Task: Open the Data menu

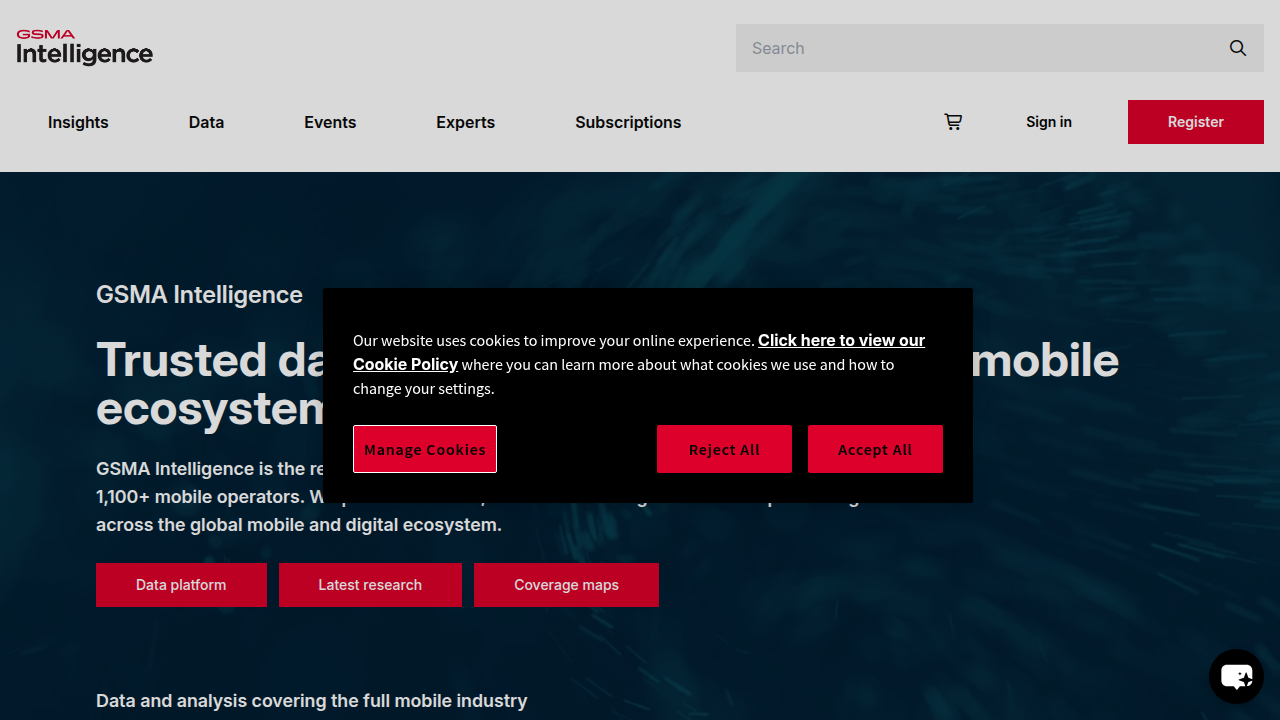Action: (x=206, y=122)
